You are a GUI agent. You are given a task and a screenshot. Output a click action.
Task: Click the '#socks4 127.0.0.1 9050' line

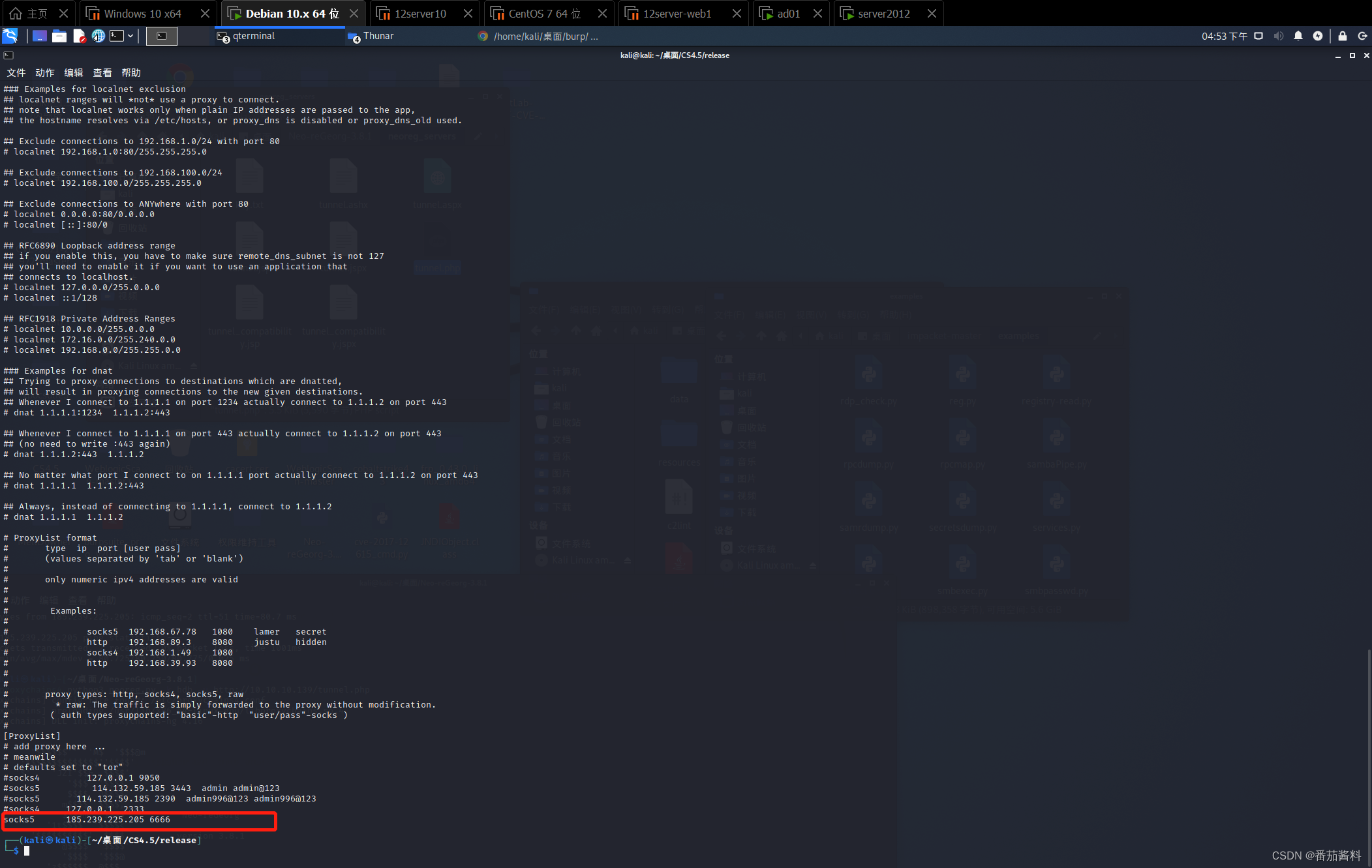click(82, 777)
